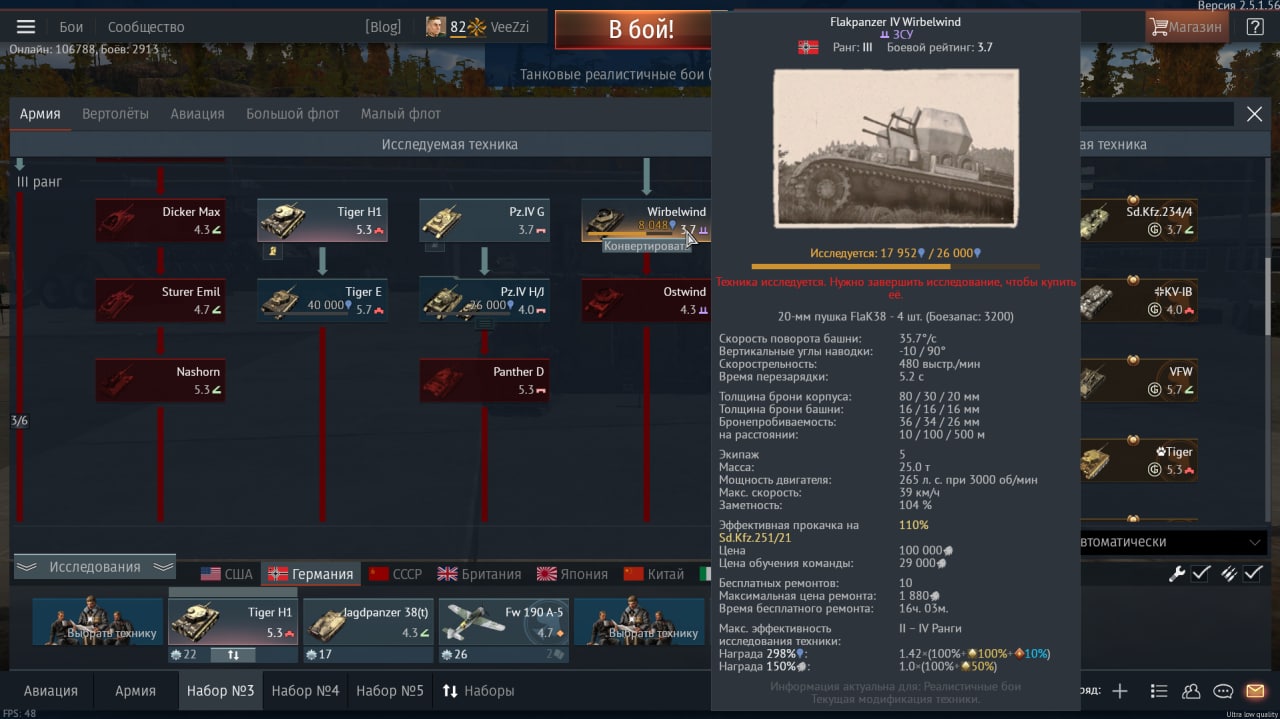Select Dicker Max in research tree
Screen dimensions: 1280x719
[x=160, y=220]
